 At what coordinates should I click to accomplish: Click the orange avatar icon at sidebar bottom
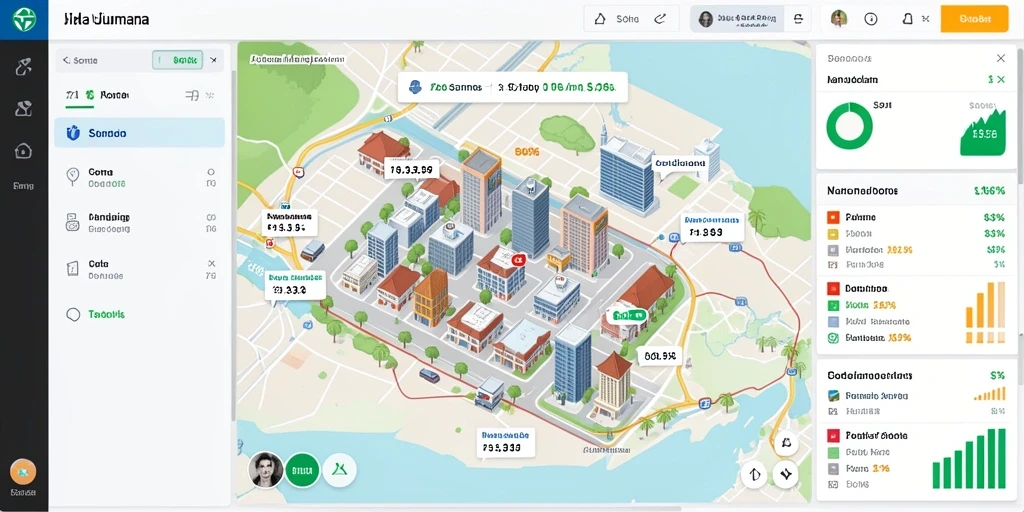coord(23,472)
